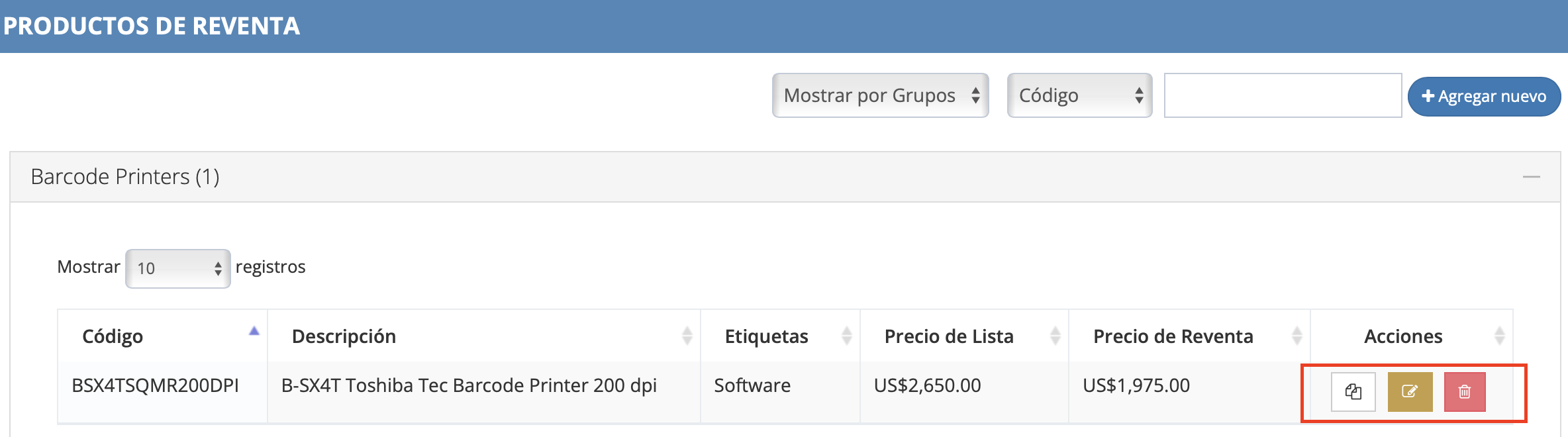This screenshot has width=1568, height=437.
Task: Click the Barcode Printers (1) group title
Action: (x=125, y=177)
